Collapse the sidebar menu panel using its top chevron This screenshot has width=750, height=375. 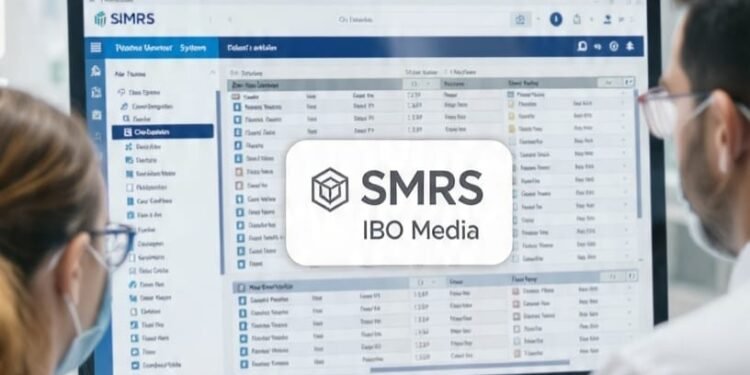[x=212, y=73]
